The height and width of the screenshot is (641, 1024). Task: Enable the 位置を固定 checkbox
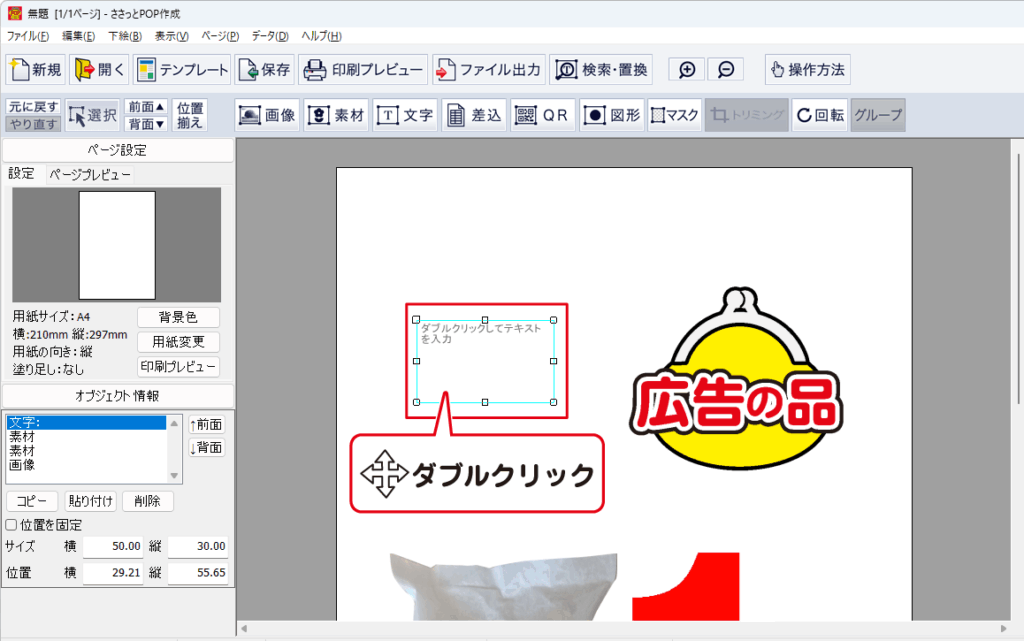tap(12, 525)
